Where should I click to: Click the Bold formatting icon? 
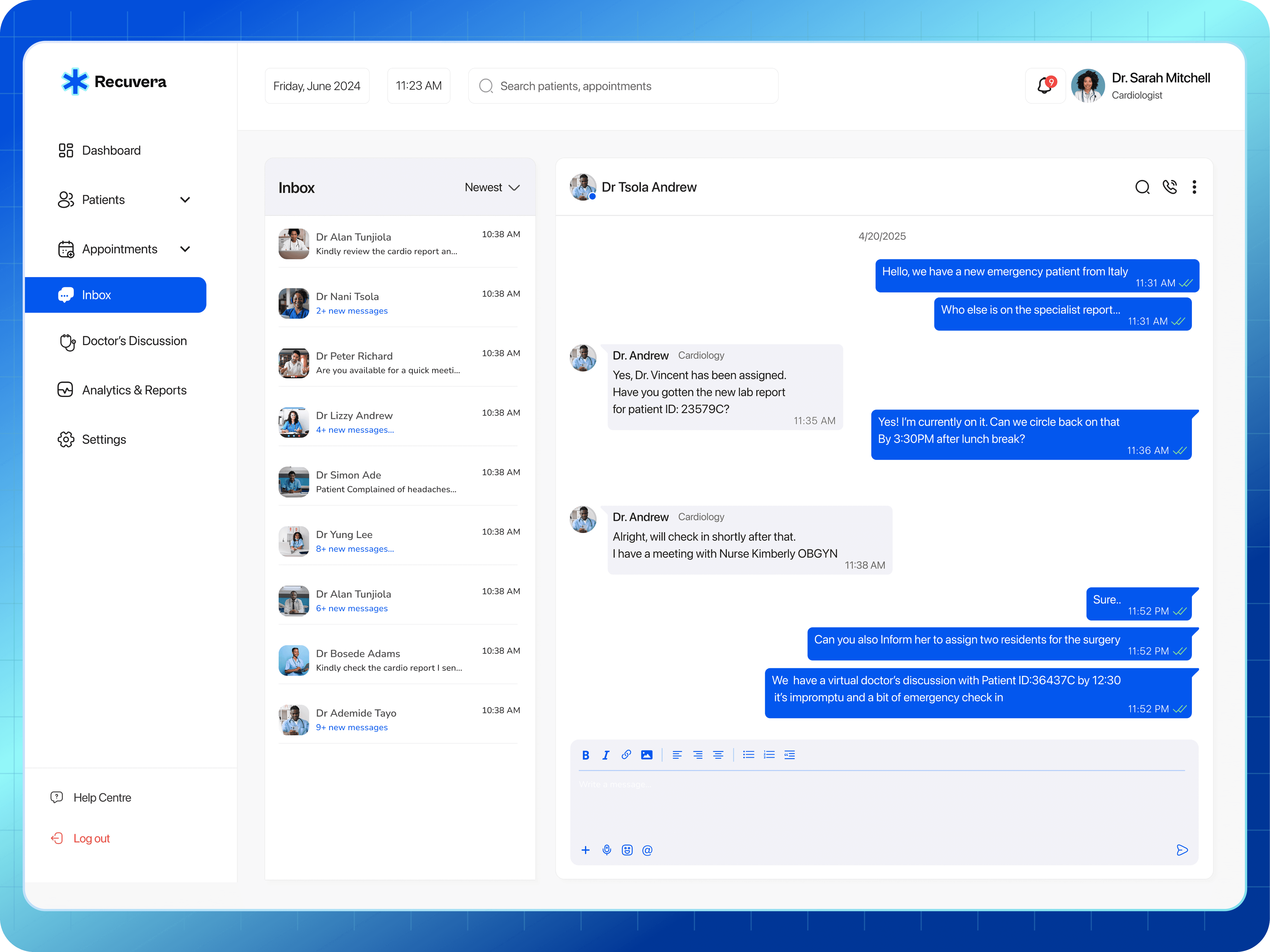click(x=586, y=755)
